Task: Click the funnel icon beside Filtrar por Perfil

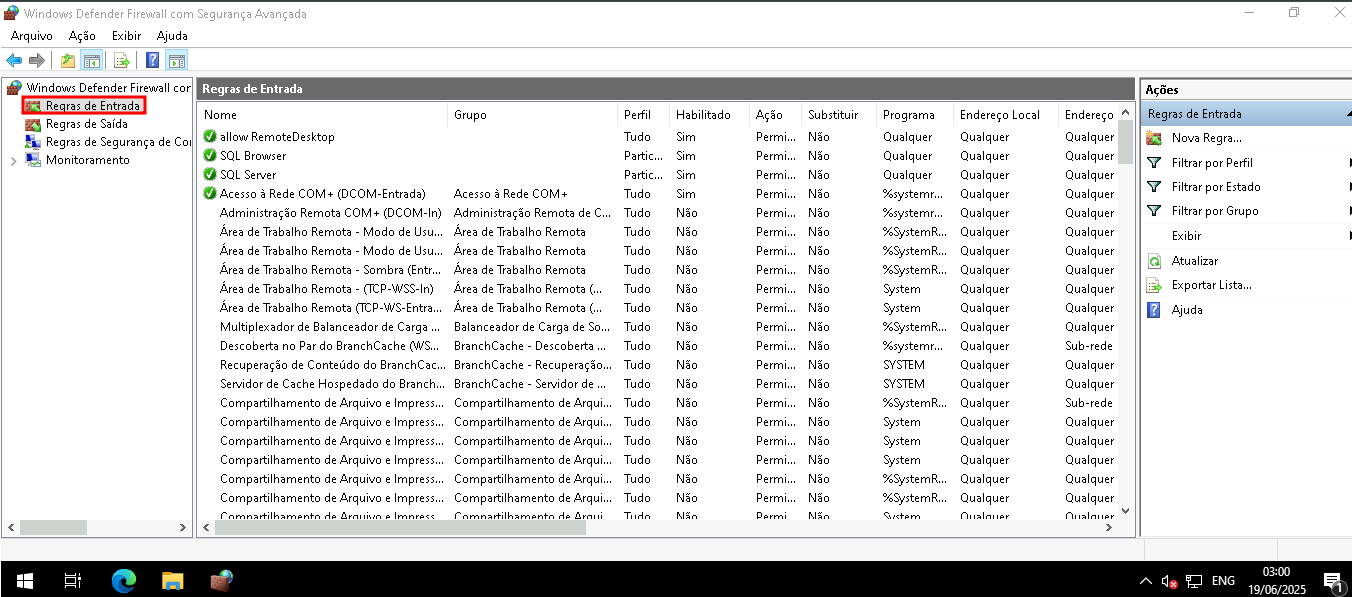Action: tap(1154, 163)
